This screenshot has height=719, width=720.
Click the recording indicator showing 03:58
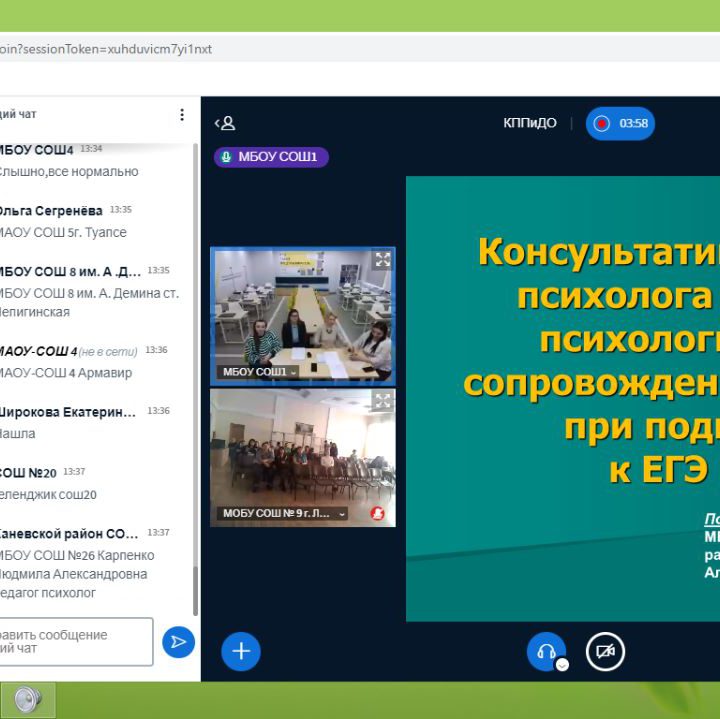coord(620,124)
